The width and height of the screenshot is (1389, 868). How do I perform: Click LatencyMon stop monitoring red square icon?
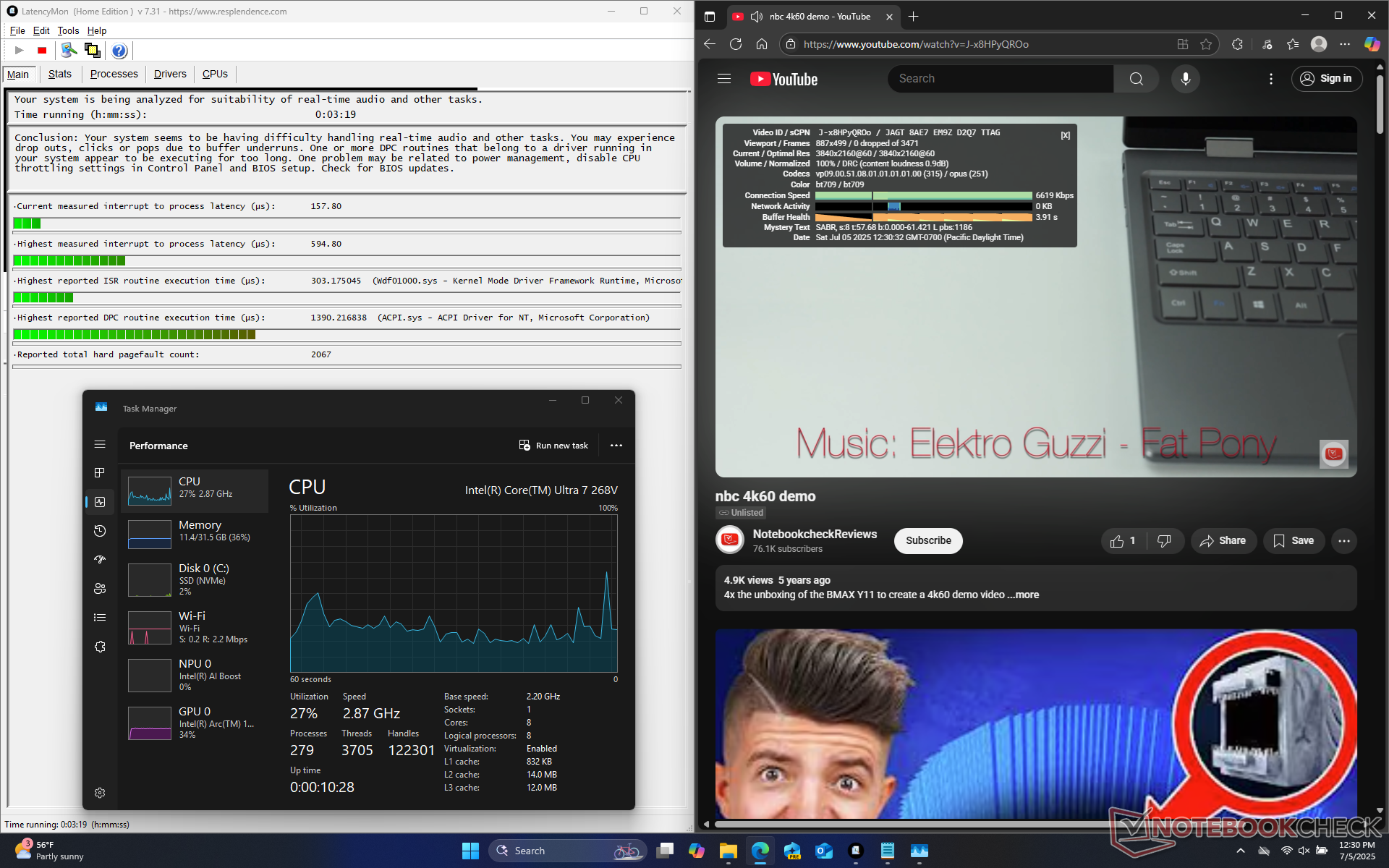[x=42, y=51]
